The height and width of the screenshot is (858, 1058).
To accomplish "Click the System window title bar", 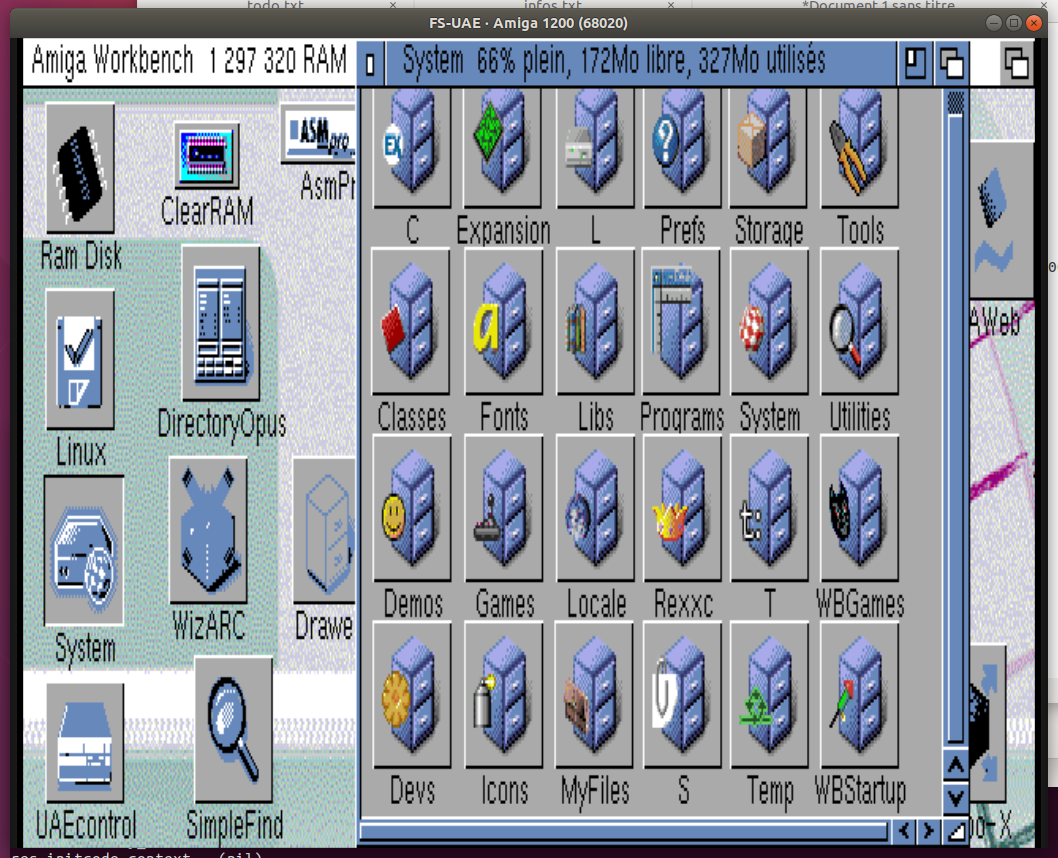I will click(x=641, y=64).
